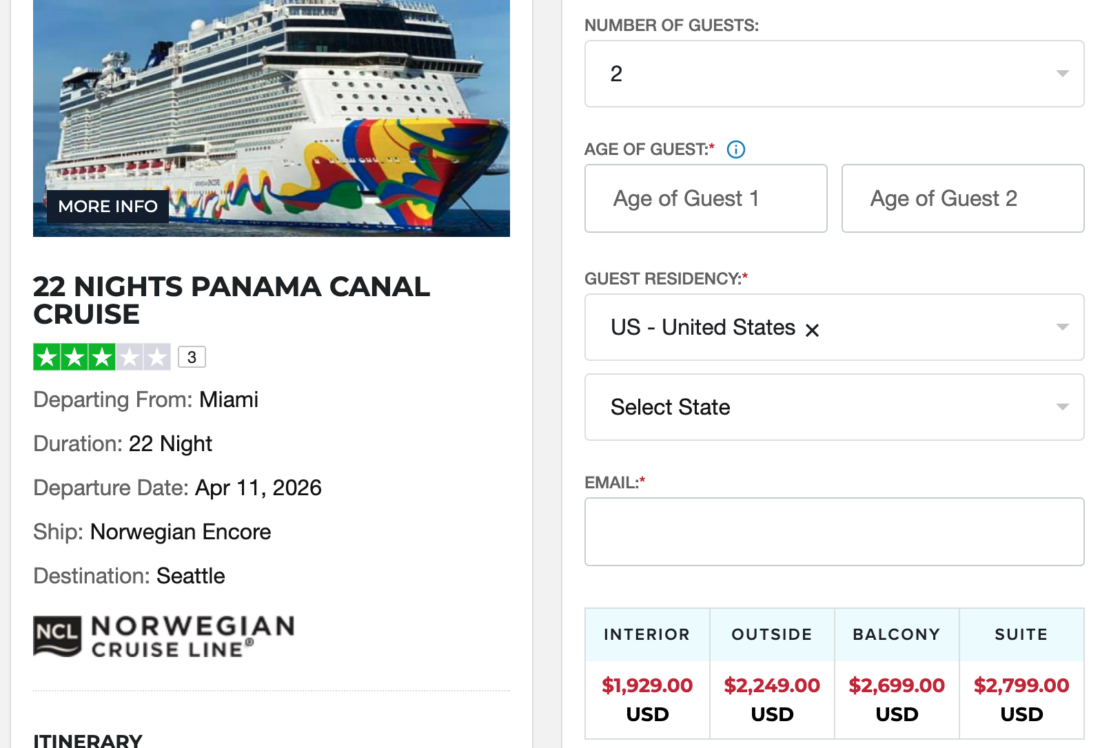Click the $1,929.00 Interior price
The width and height of the screenshot is (1100, 748).
click(647, 686)
